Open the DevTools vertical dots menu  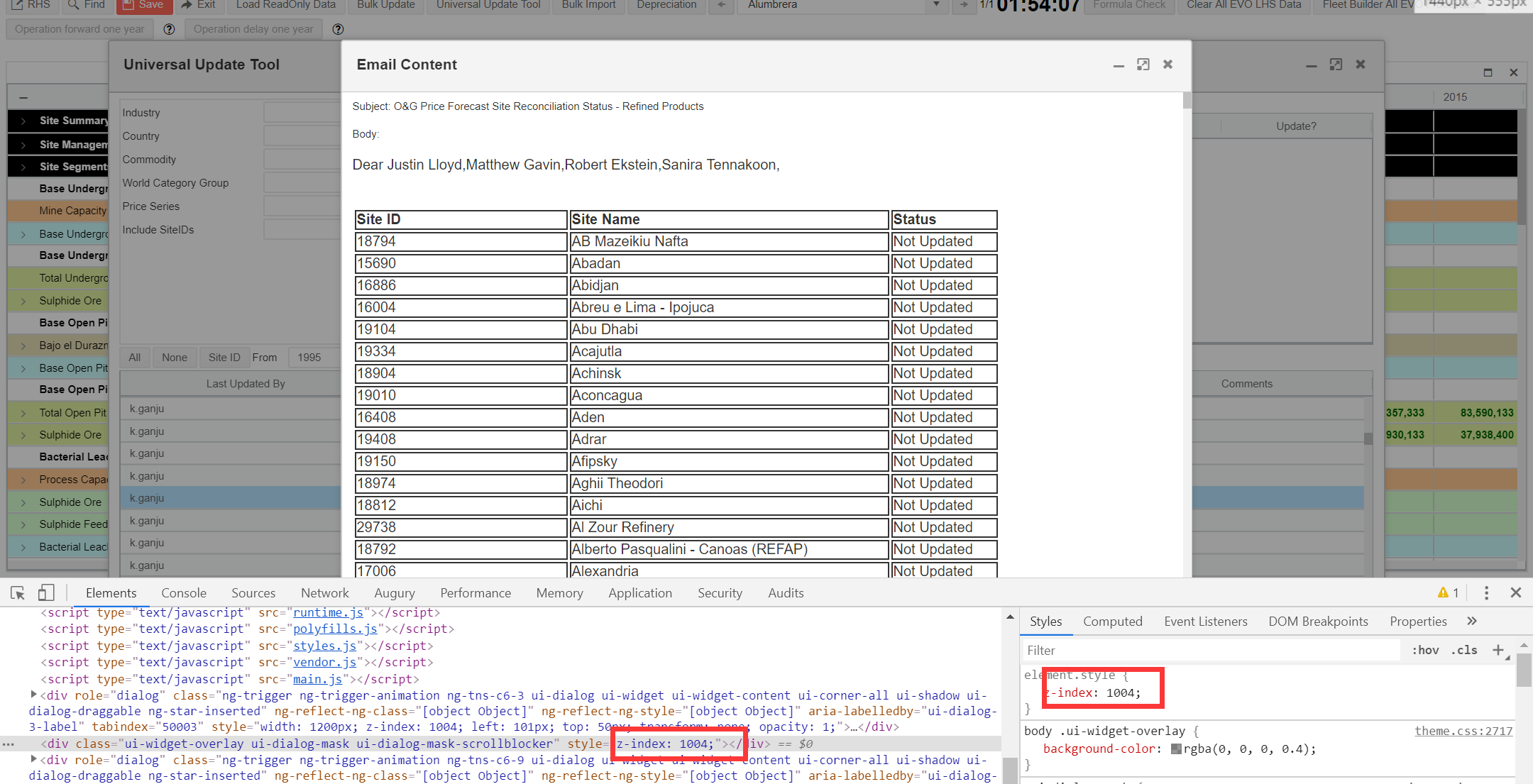pyautogui.click(x=1486, y=592)
